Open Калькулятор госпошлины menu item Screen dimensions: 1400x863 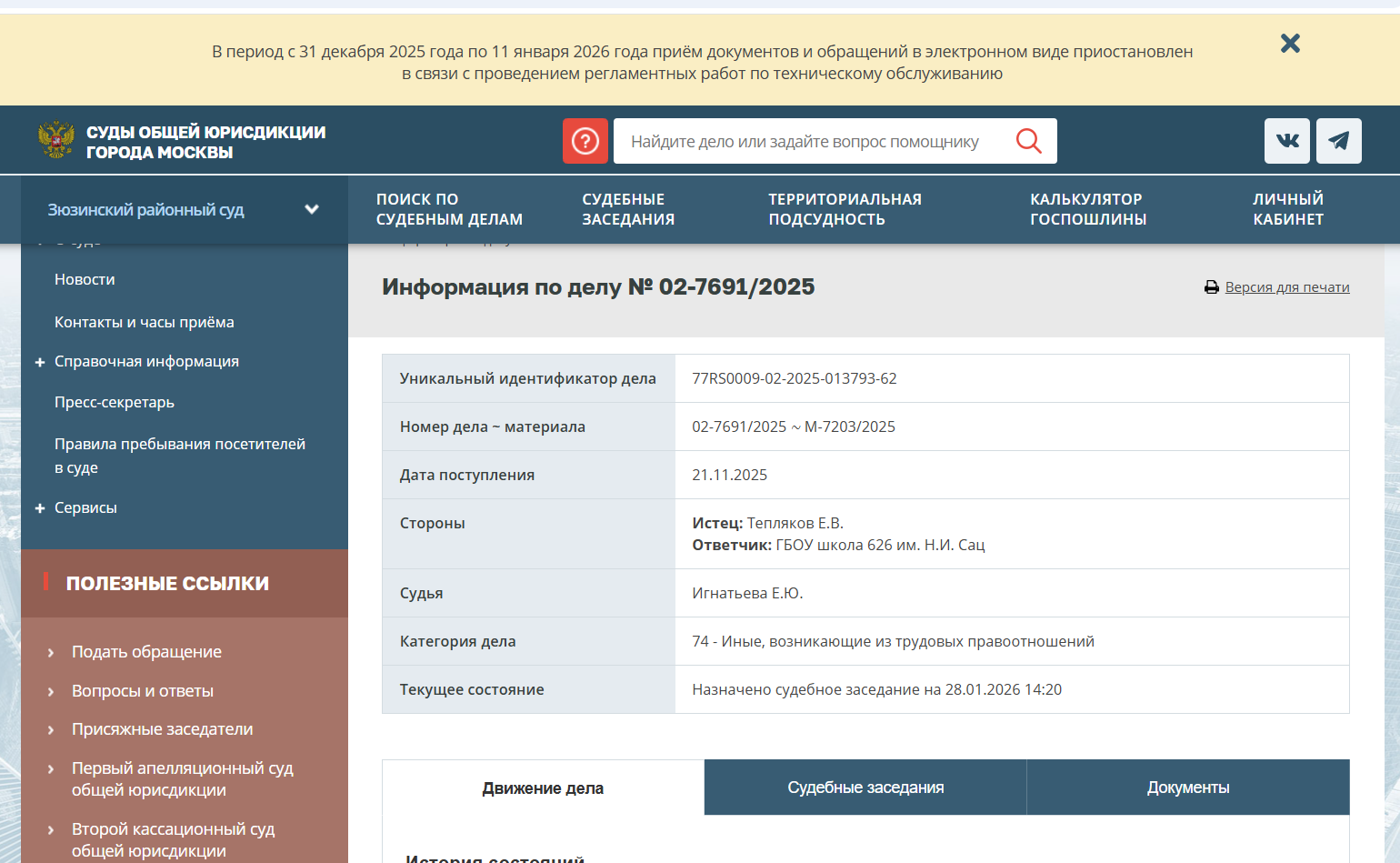[x=1087, y=209]
